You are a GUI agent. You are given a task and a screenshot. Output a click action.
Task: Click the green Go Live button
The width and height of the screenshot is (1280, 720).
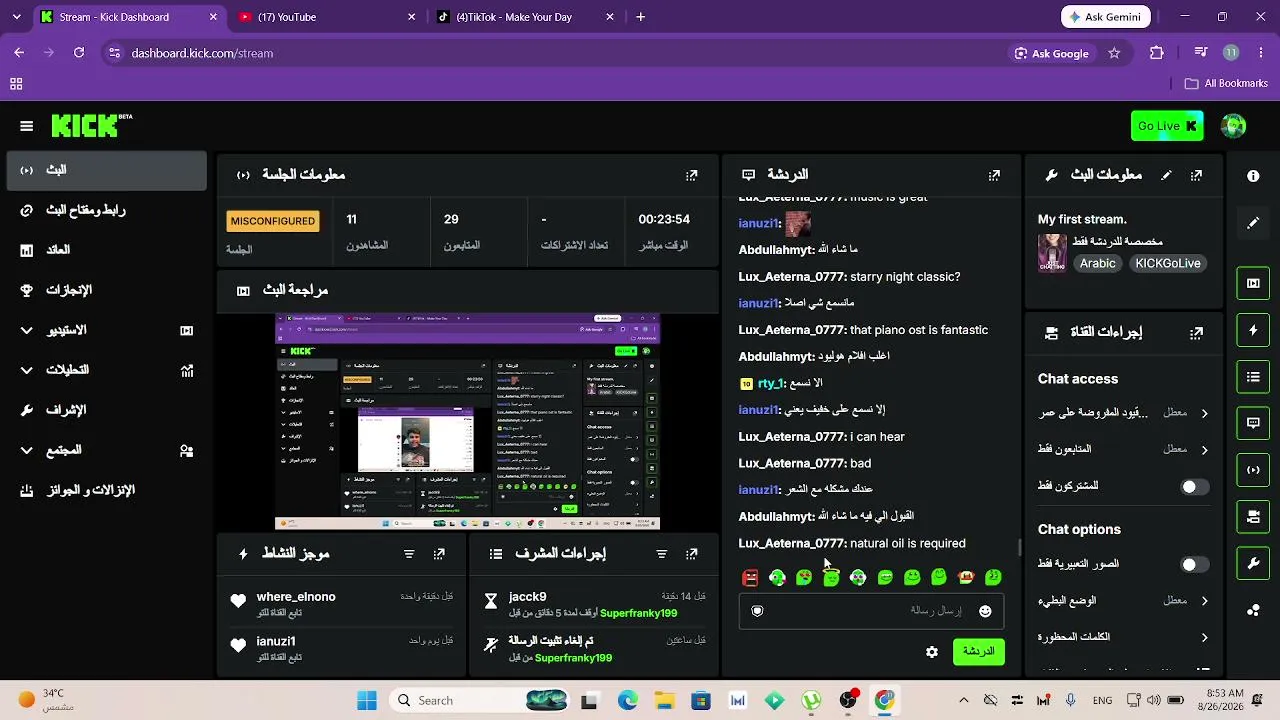click(1167, 126)
